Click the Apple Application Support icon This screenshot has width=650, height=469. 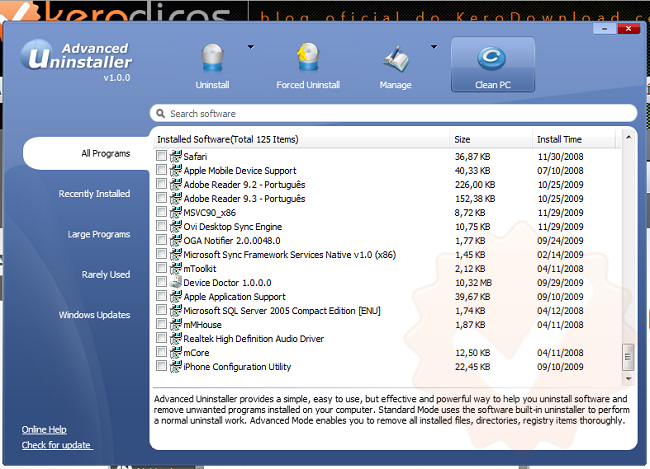click(175, 296)
